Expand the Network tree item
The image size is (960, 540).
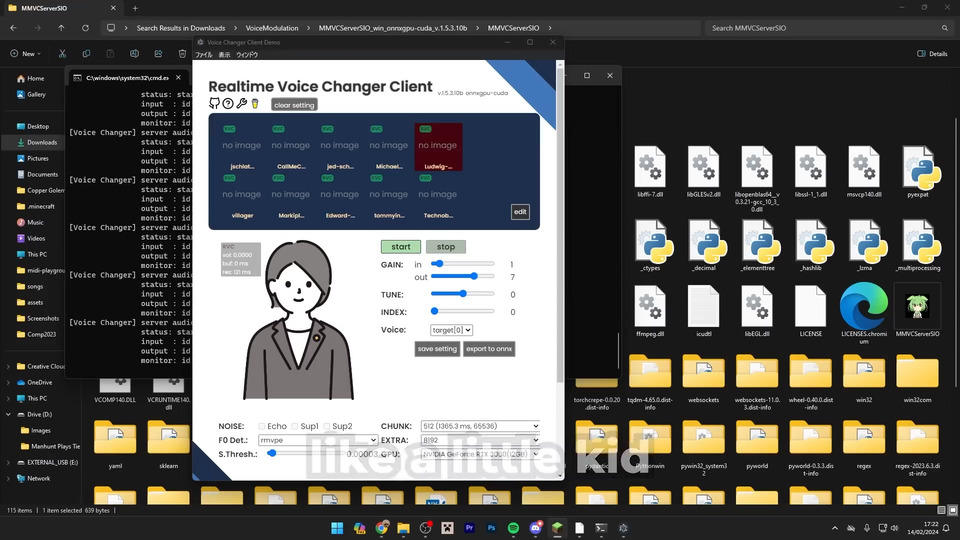click(x=8, y=478)
